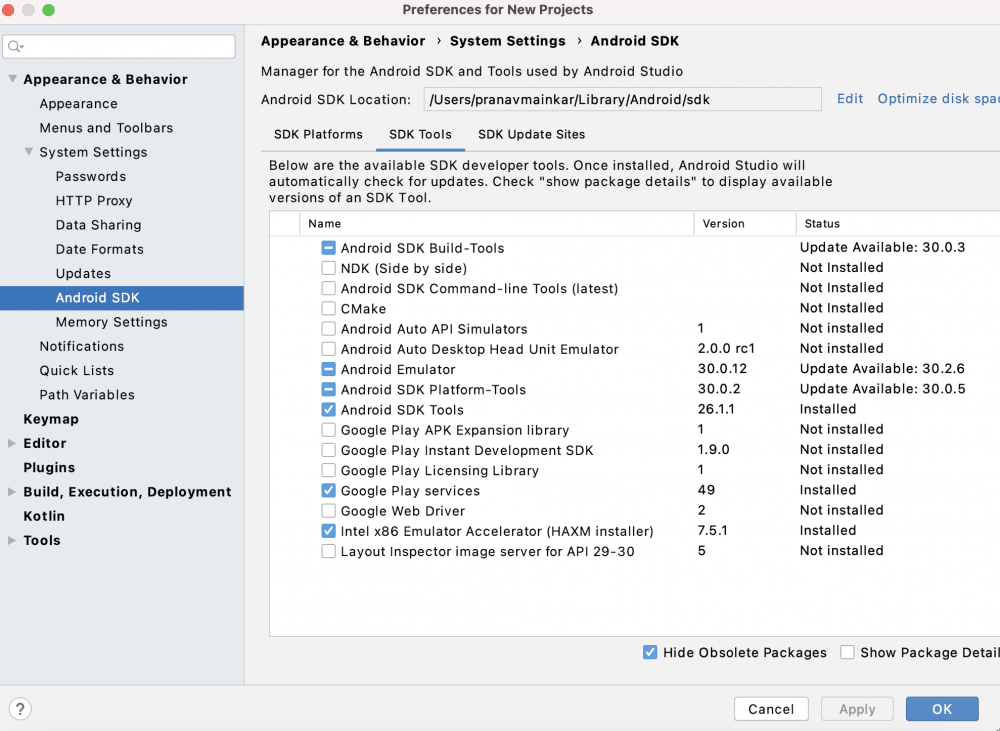Click the search magnifier icon in the sidebar

pos(15,47)
